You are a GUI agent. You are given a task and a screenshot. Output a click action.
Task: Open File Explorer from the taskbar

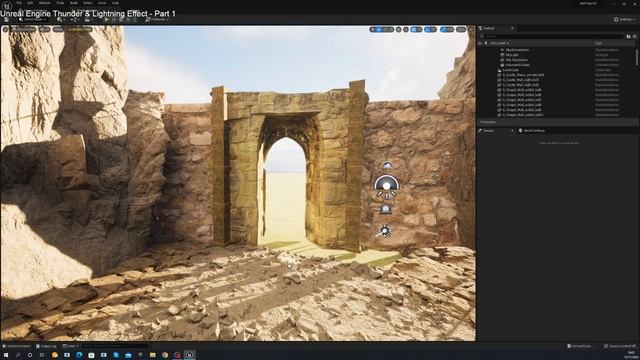tap(153, 355)
